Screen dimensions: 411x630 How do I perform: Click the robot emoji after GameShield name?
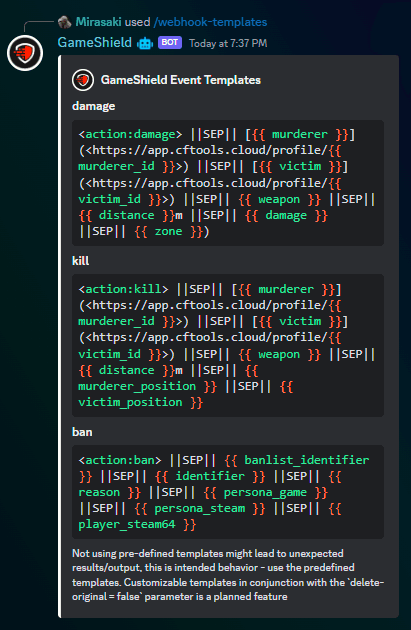pyautogui.click(x=145, y=43)
